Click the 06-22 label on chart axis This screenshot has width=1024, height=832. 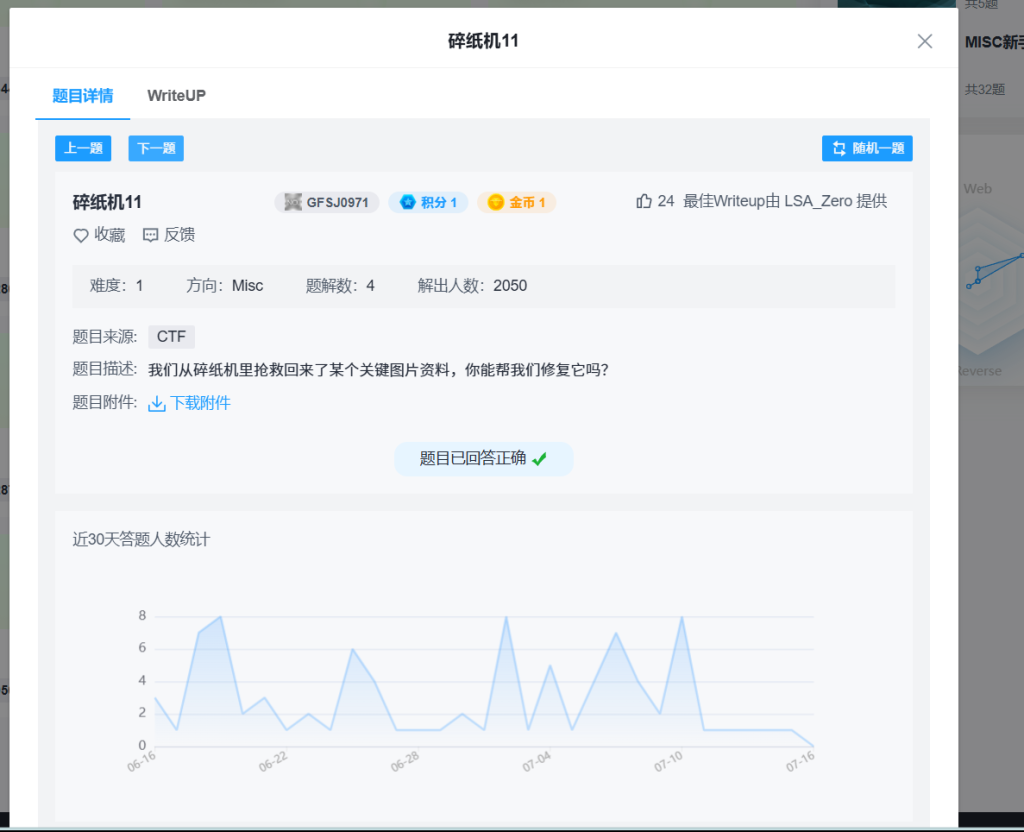pyautogui.click(x=273, y=763)
